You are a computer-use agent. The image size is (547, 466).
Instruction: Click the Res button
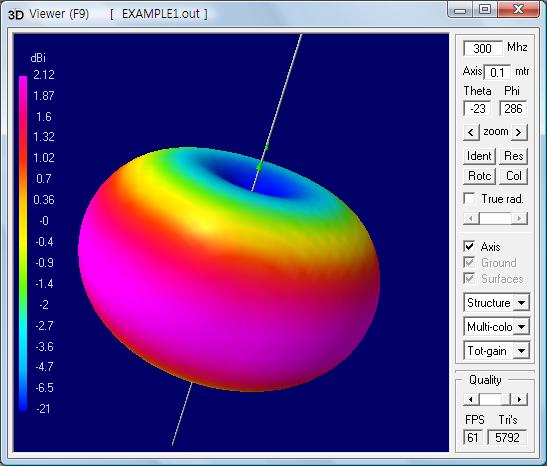pyautogui.click(x=514, y=156)
